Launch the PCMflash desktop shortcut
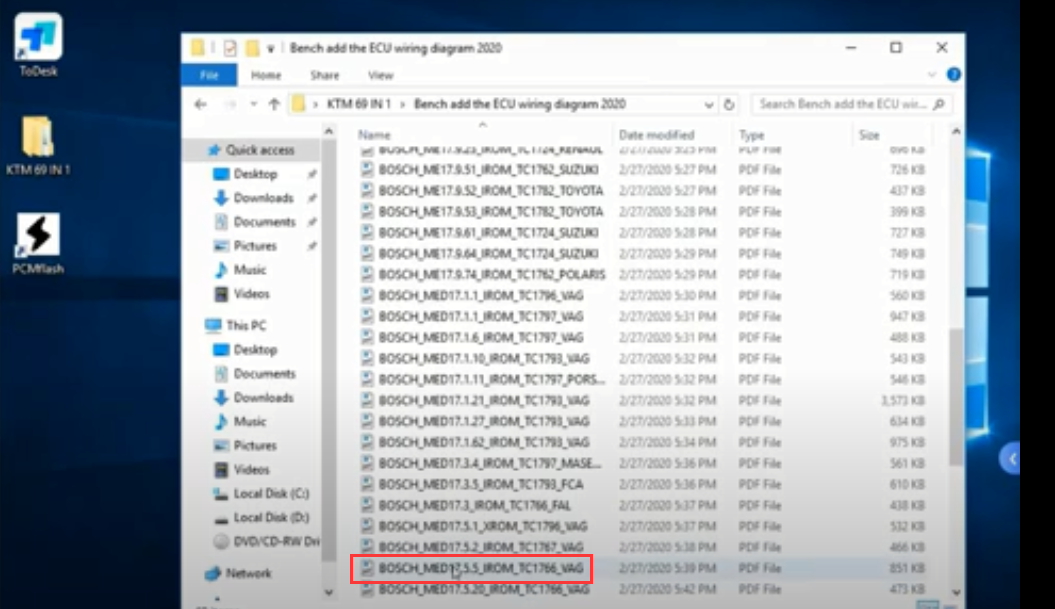 38,244
